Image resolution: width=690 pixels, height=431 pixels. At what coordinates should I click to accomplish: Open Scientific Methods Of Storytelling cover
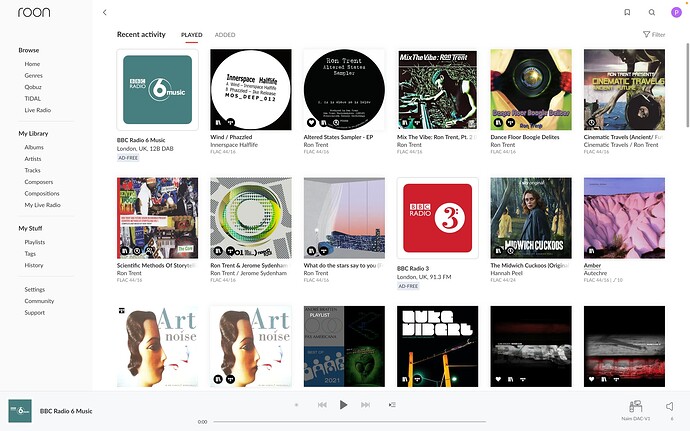click(158, 218)
